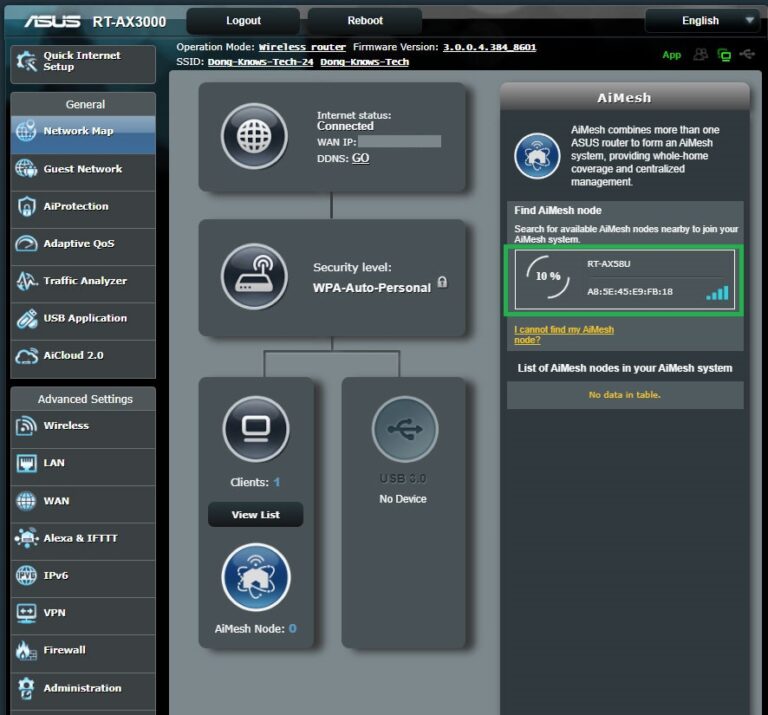The width and height of the screenshot is (768, 715).
Task: Click the USB Application icon
Action: 26,318
